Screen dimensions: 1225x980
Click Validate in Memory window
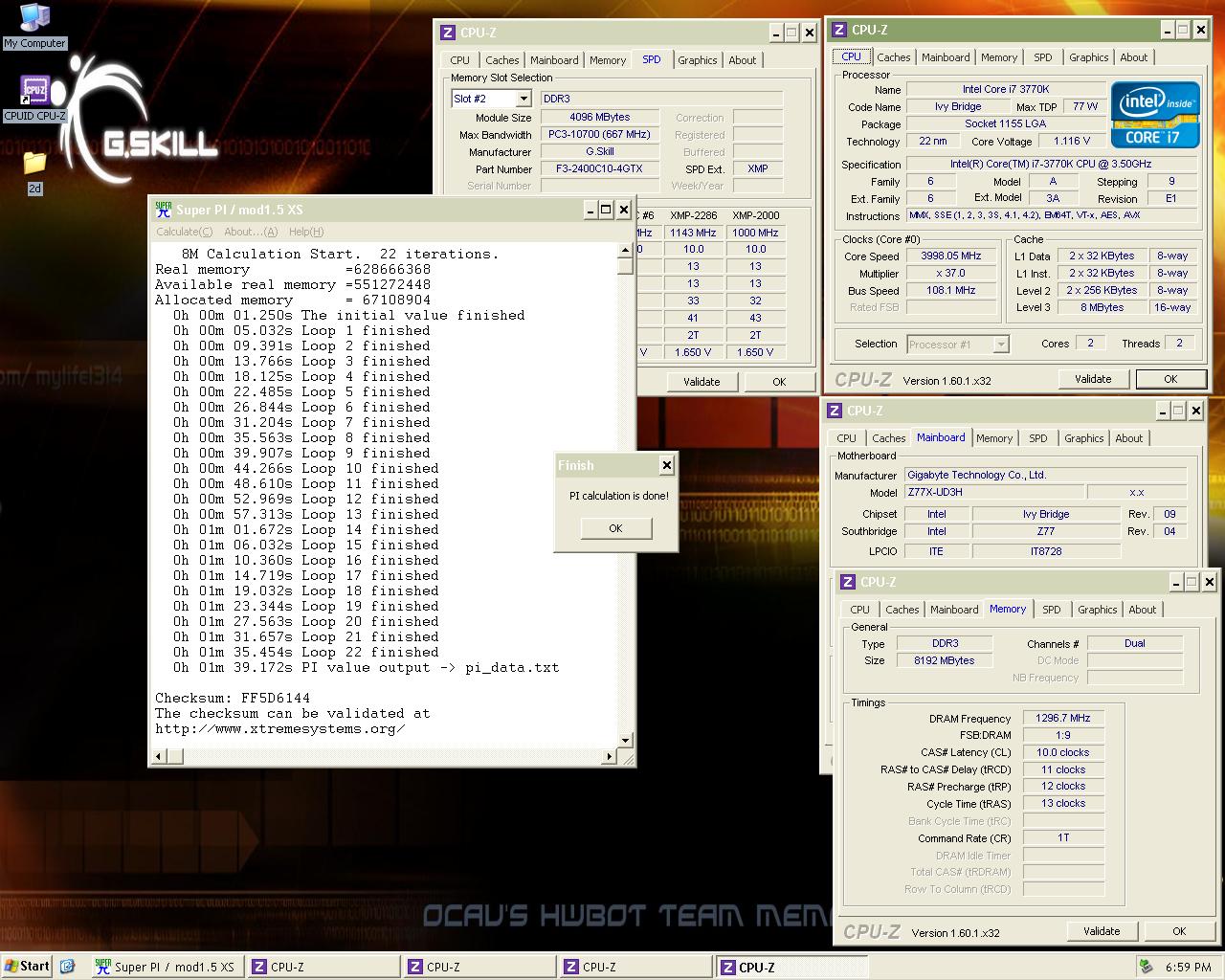[x=1102, y=931]
